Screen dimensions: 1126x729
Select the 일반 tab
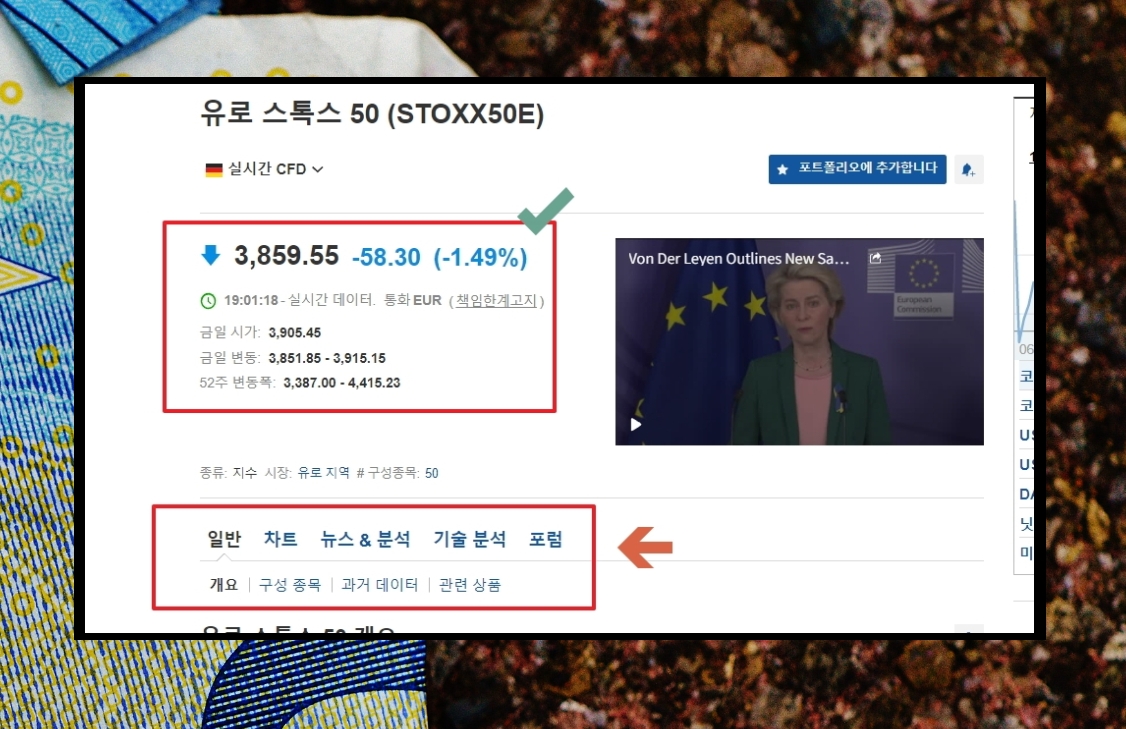point(224,539)
